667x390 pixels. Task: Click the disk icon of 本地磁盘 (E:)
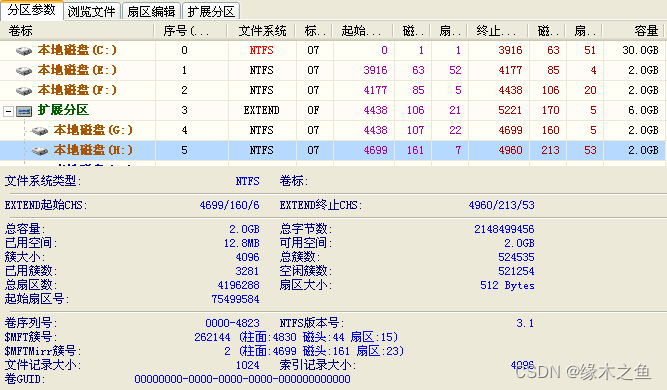coord(24,71)
